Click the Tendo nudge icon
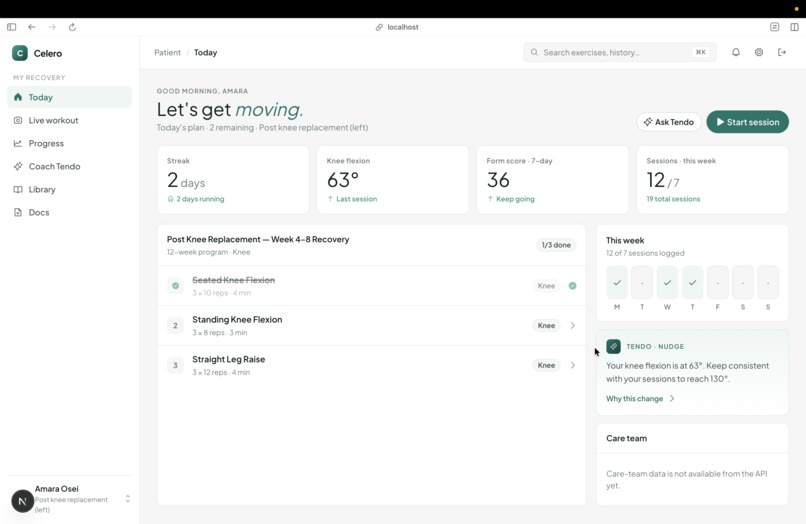Screen dimensions: 806x524 click(x=613, y=346)
